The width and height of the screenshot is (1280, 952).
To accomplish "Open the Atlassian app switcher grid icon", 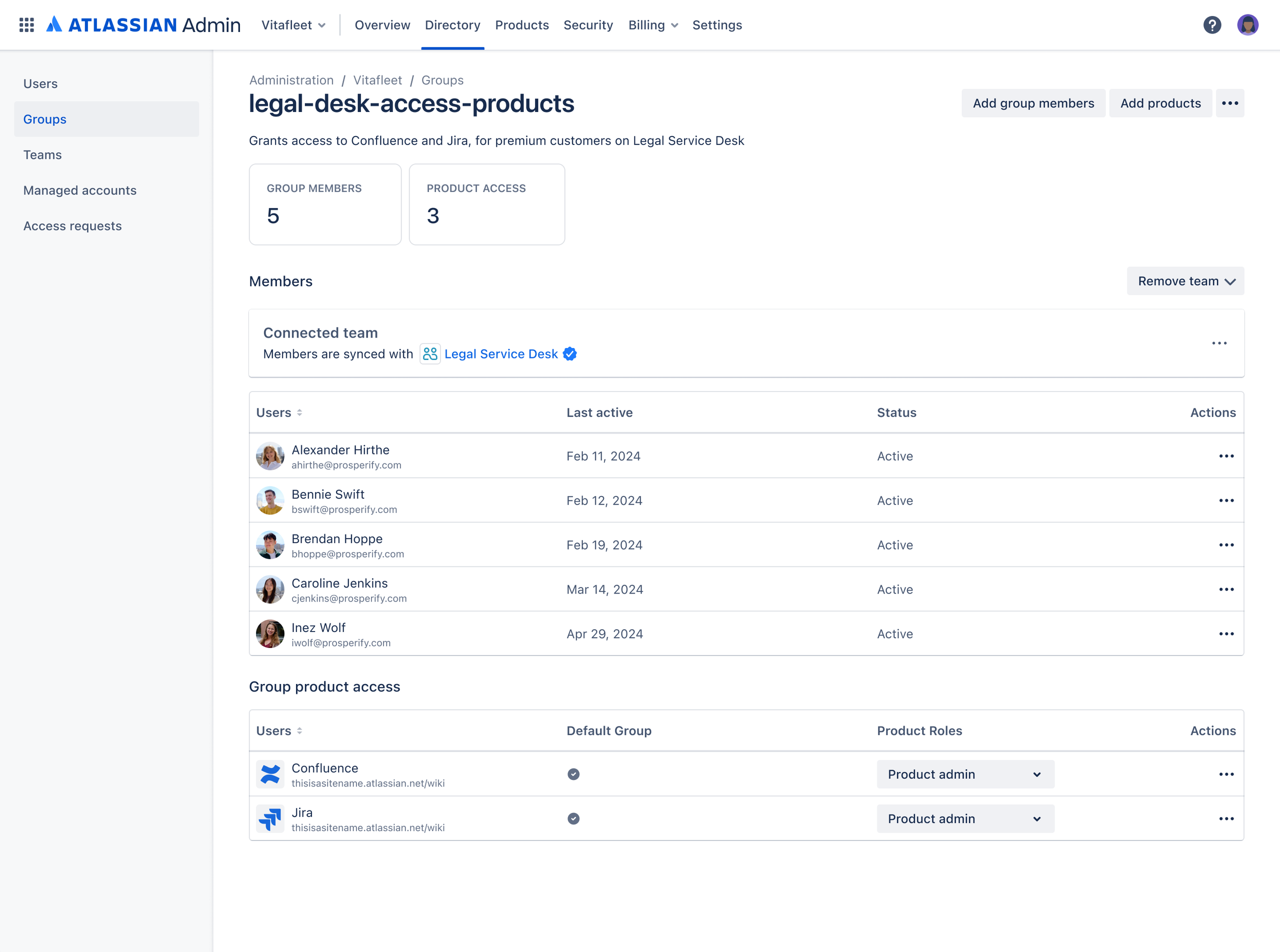I will [x=26, y=25].
